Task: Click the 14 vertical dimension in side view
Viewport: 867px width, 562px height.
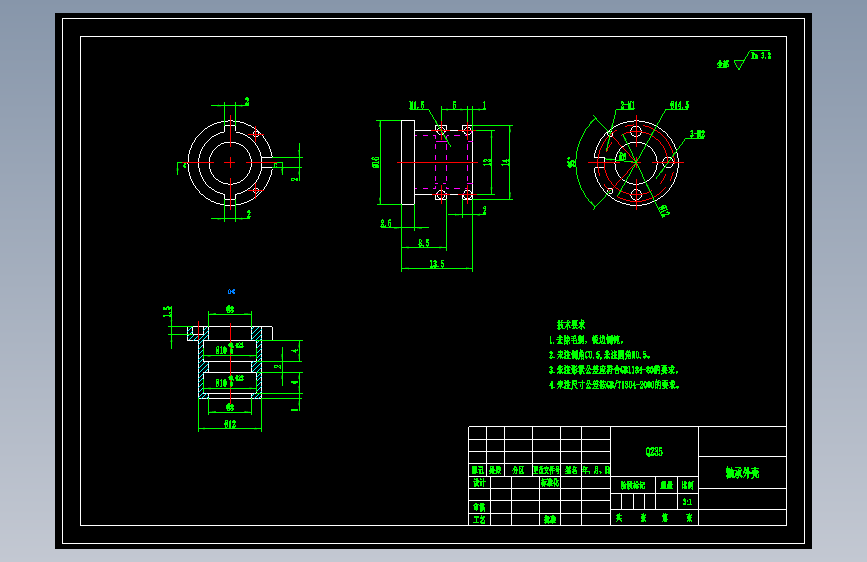Action: [505, 162]
